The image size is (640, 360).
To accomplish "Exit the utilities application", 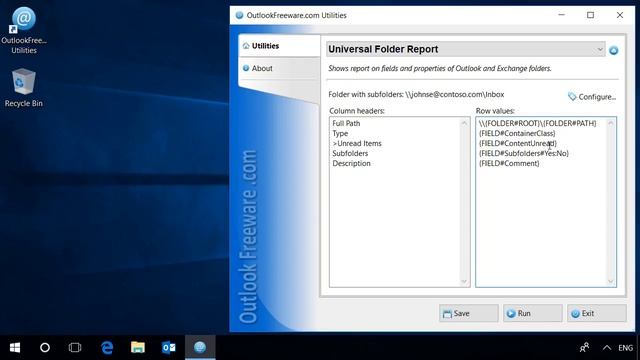I will point(596,313).
